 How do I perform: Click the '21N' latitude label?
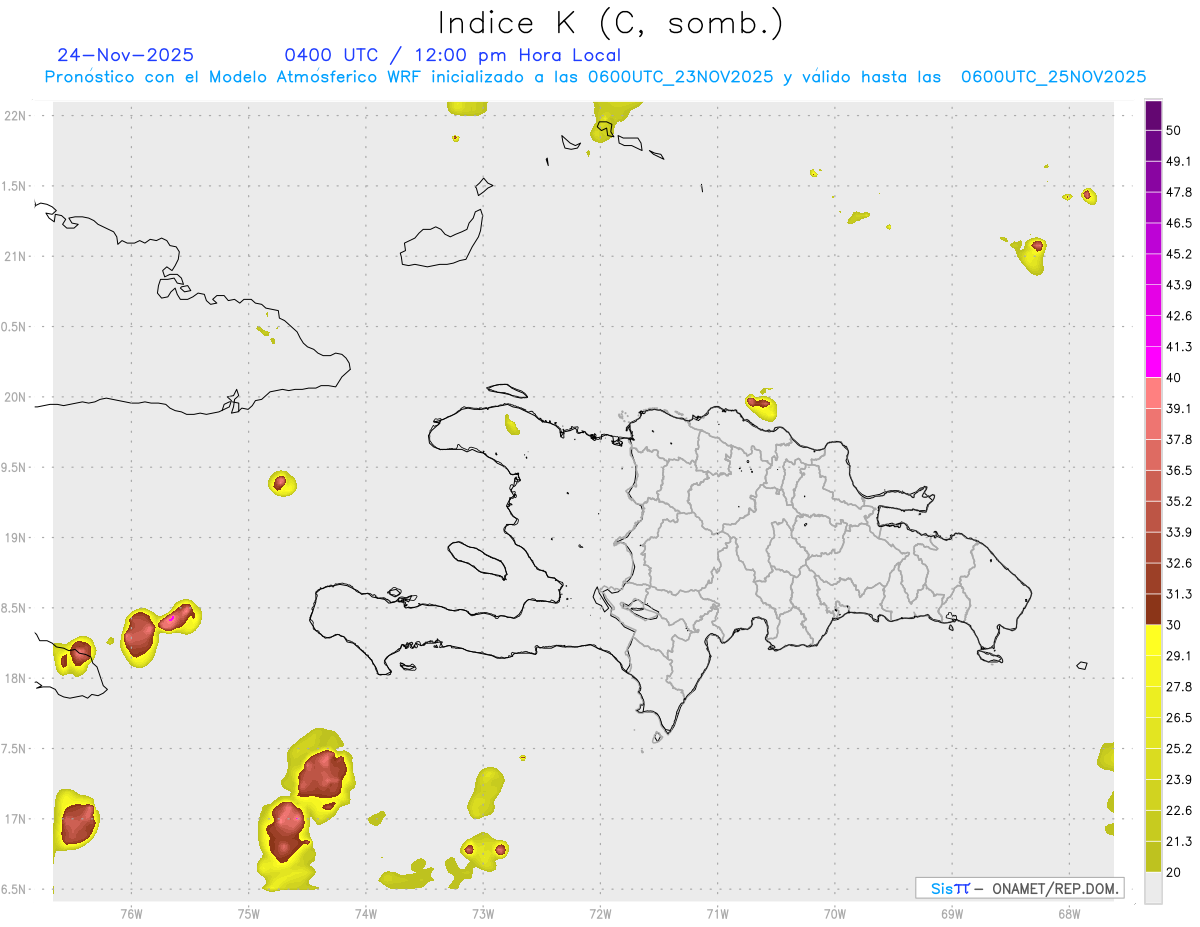click(x=16, y=256)
